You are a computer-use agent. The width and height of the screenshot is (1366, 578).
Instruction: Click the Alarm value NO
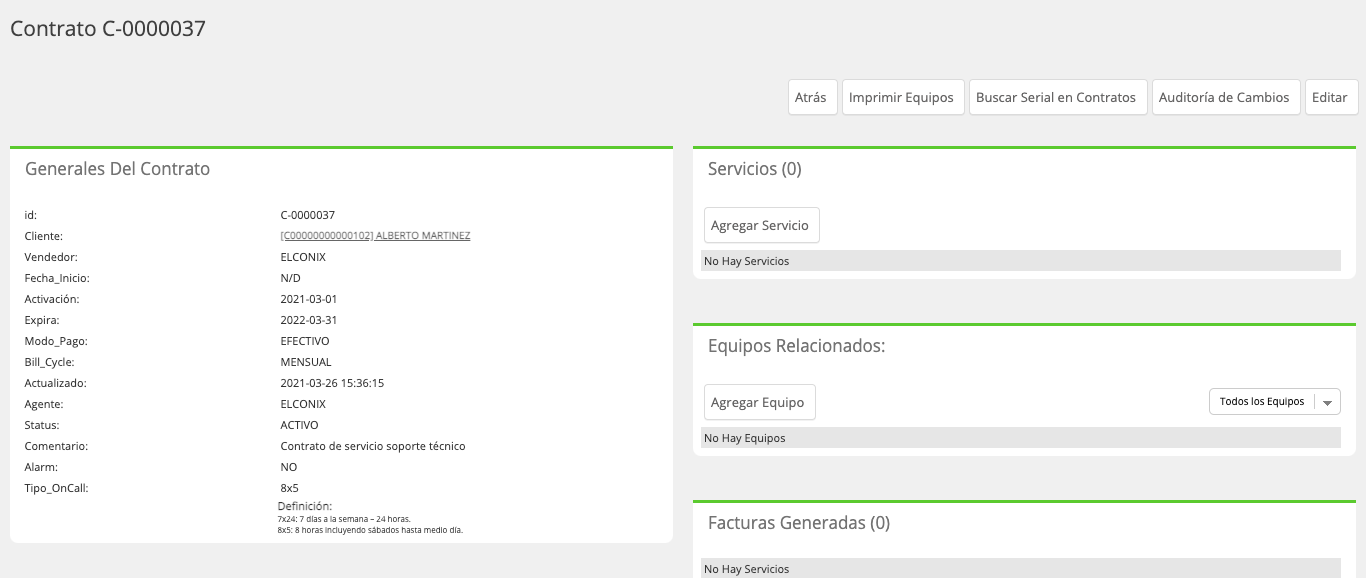[x=289, y=467]
